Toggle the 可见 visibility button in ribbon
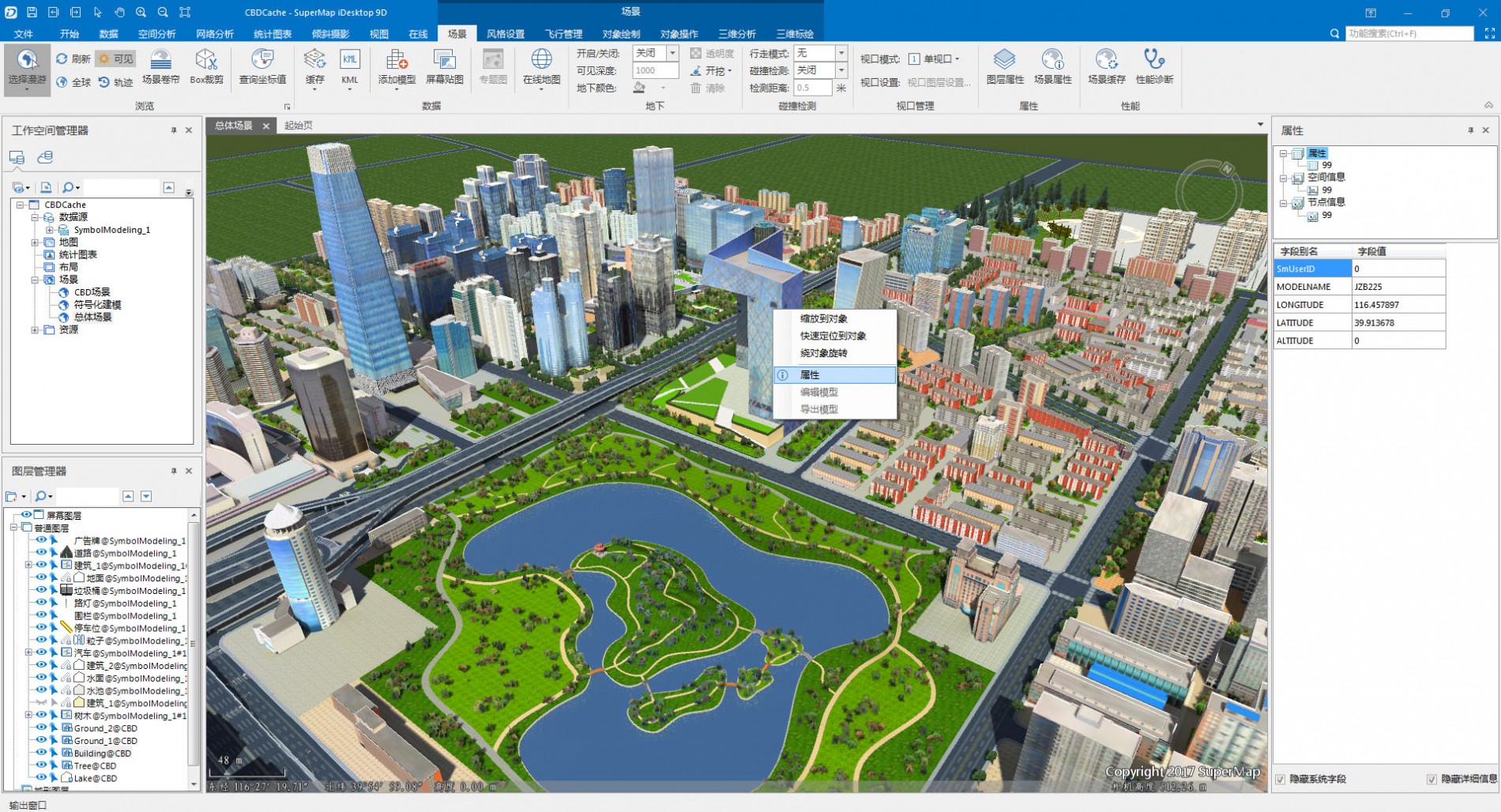The width and height of the screenshot is (1501, 812). point(115,58)
